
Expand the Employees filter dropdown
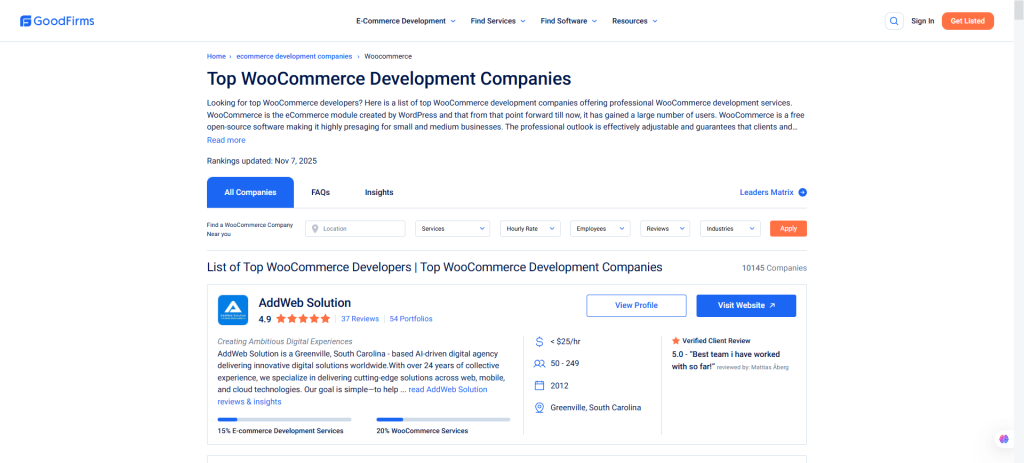pos(600,229)
